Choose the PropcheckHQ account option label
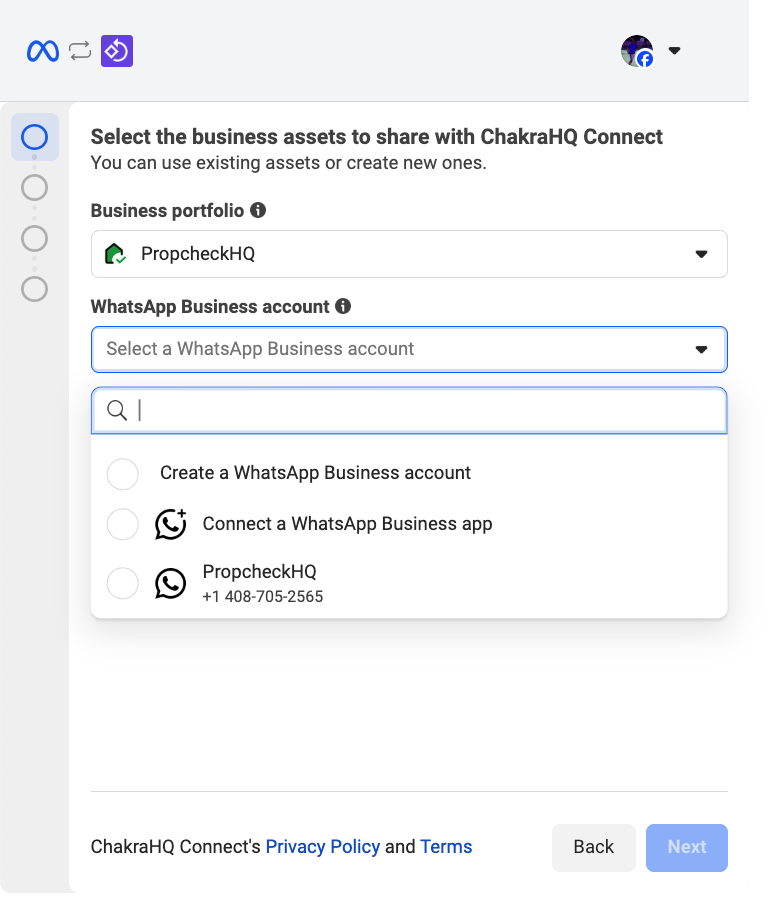Image resolution: width=768 pixels, height=908 pixels. pyautogui.click(x=259, y=572)
